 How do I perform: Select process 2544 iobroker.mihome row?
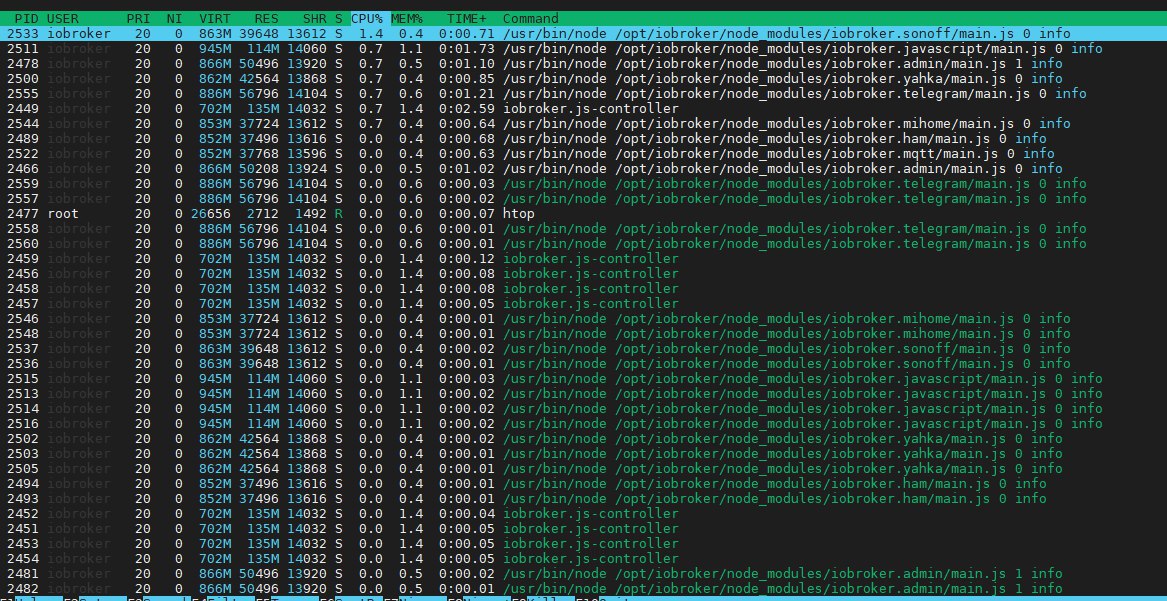[x=584, y=123]
